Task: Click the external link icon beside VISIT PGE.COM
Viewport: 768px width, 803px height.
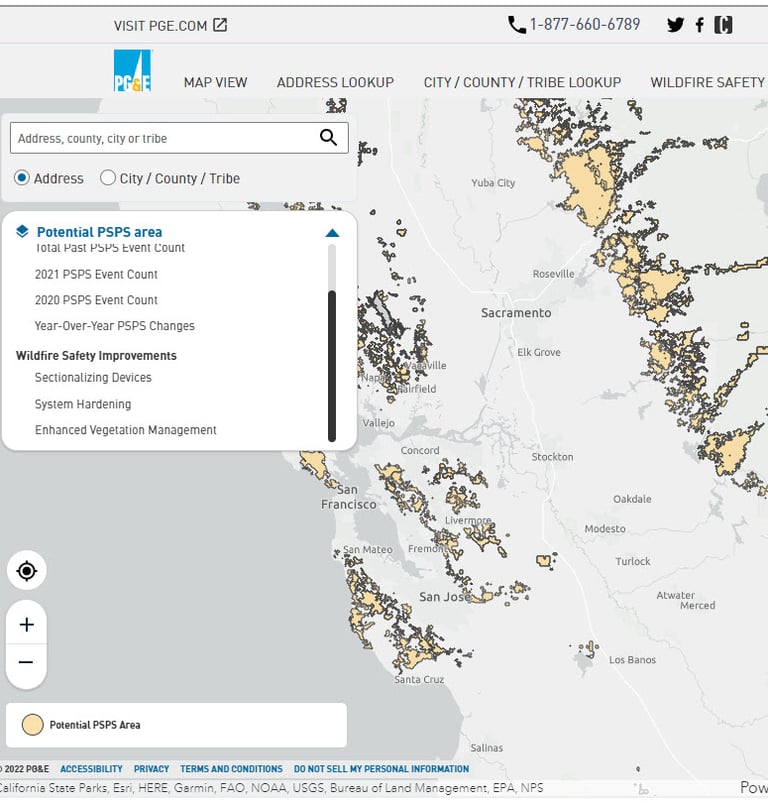Action: pyautogui.click(x=220, y=25)
